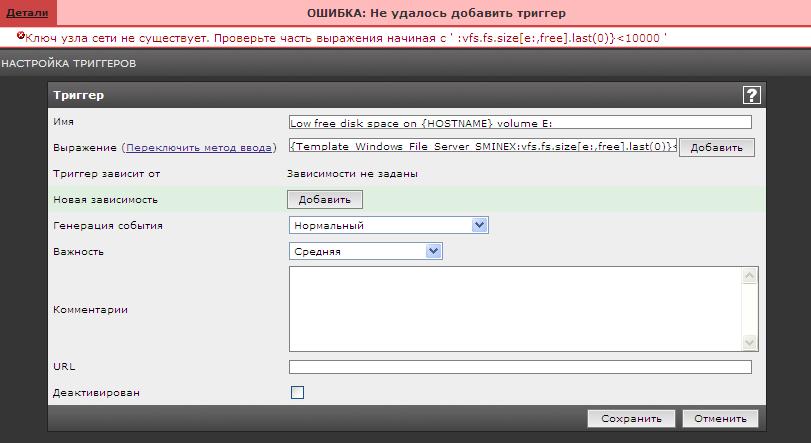Focus the Выражение expression field
The image size is (811, 443).
pos(483,146)
